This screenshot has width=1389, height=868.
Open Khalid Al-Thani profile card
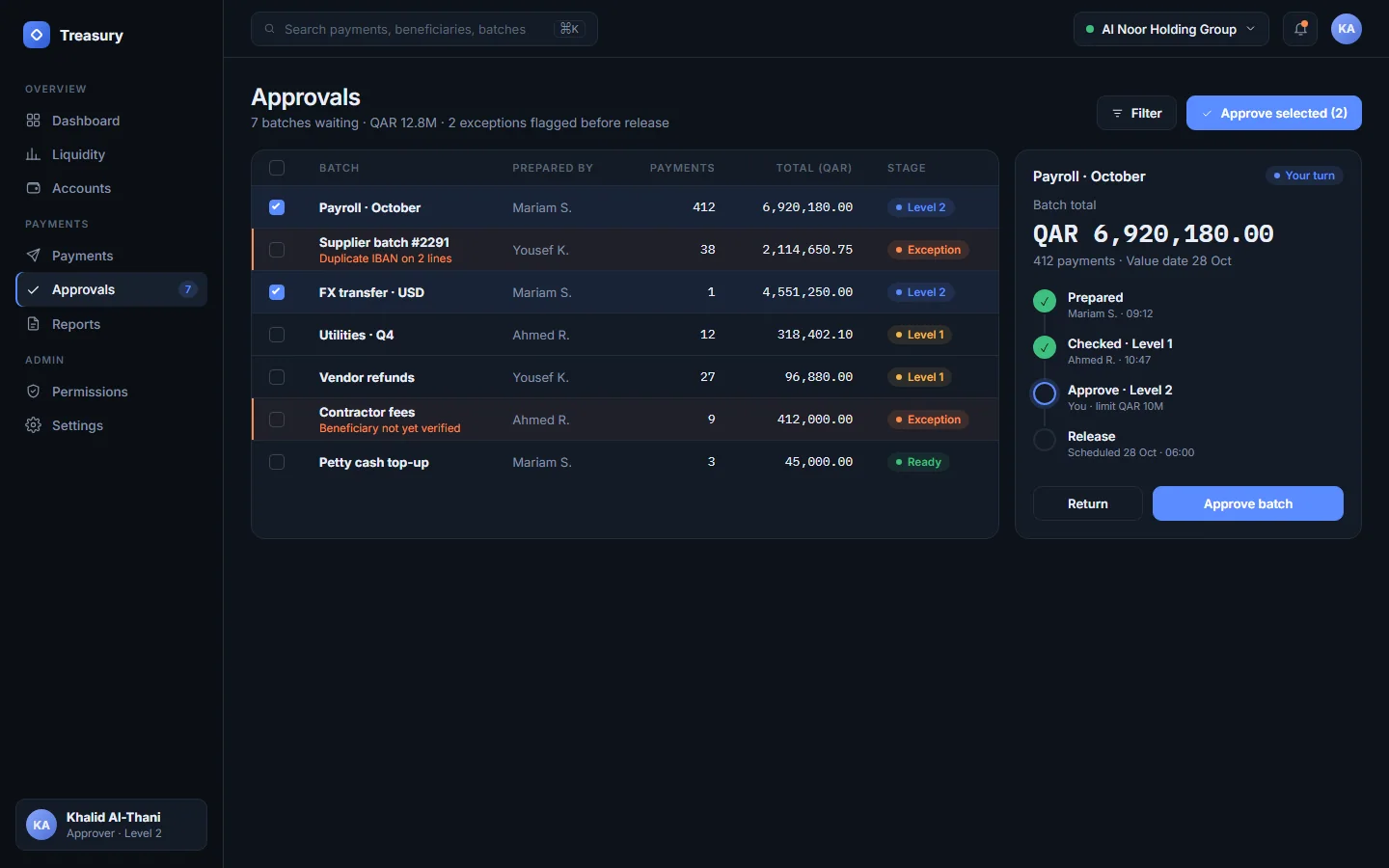(x=112, y=825)
